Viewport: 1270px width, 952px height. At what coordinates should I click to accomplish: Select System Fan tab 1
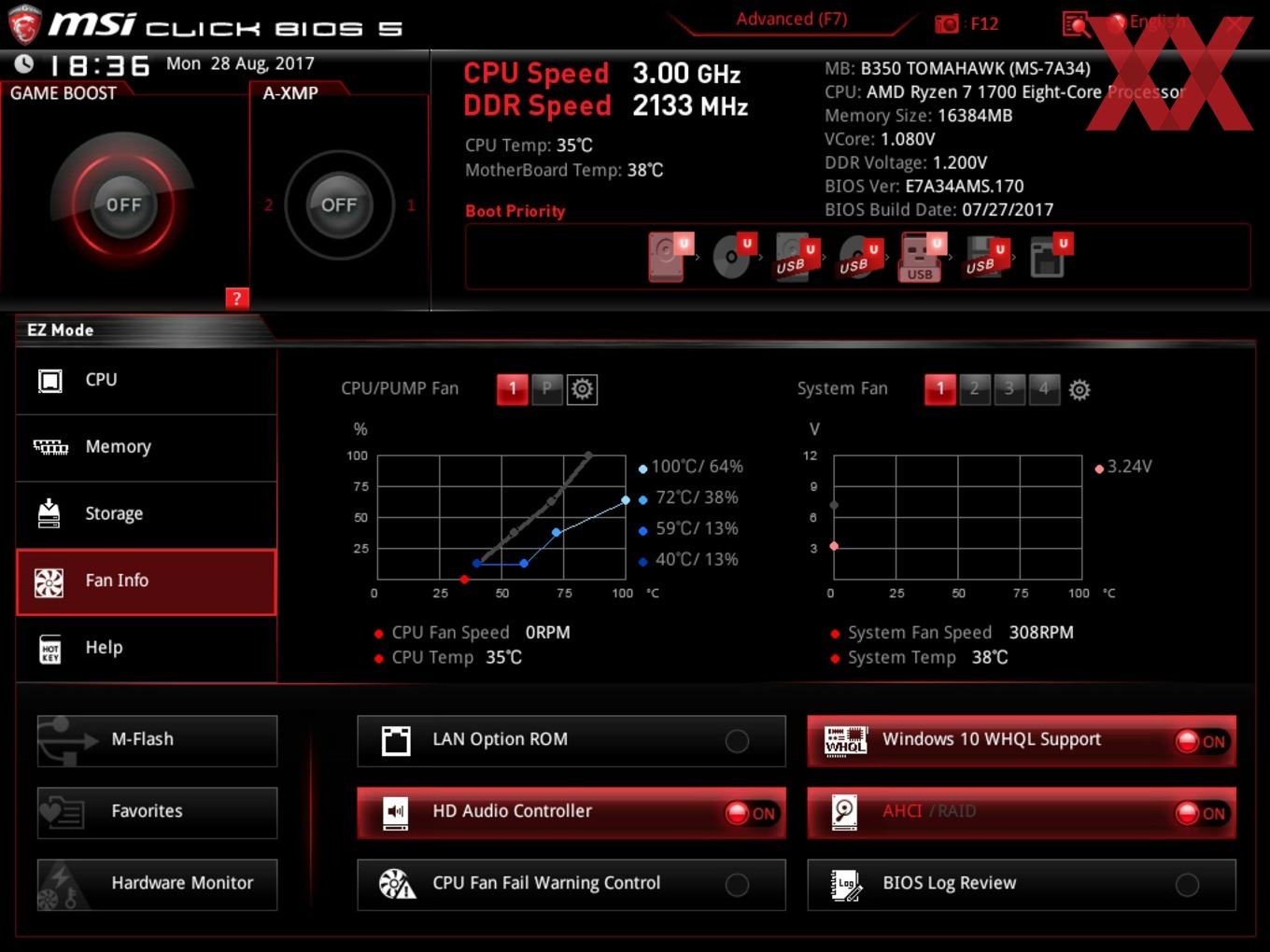pos(940,389)
